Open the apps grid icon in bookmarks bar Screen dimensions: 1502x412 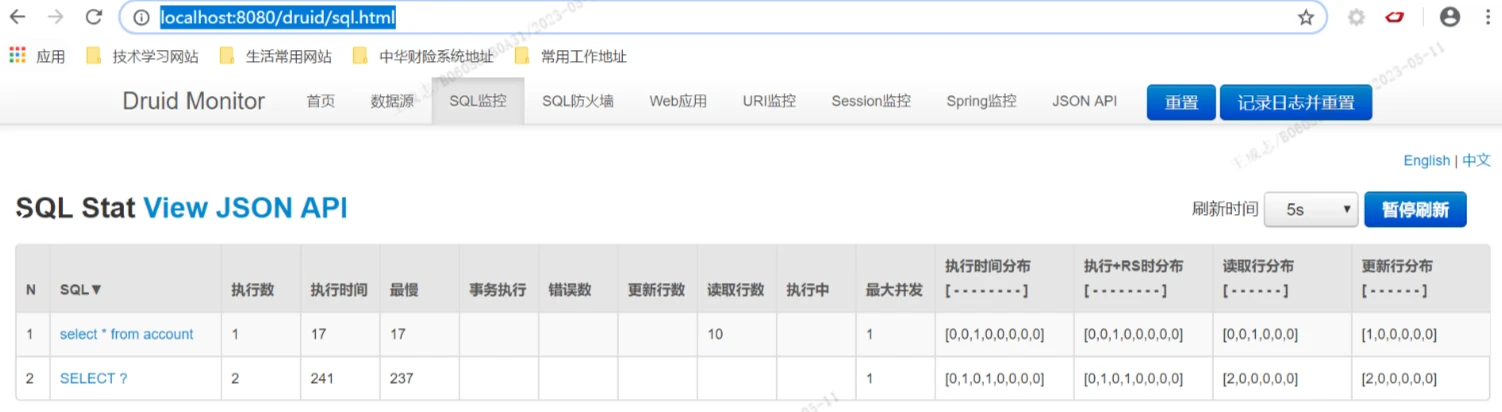tap(17, 56)
